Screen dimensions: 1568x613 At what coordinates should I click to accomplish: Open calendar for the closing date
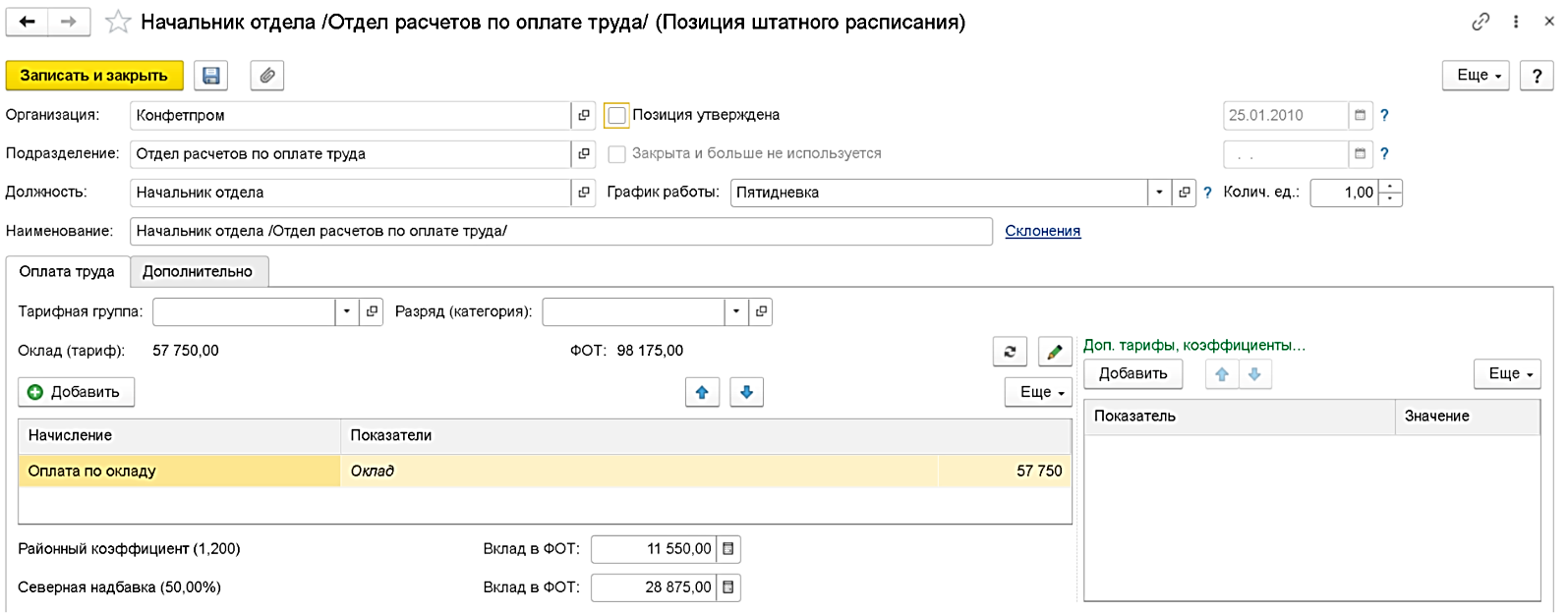pyautogui.click(x=1361, y=154)
